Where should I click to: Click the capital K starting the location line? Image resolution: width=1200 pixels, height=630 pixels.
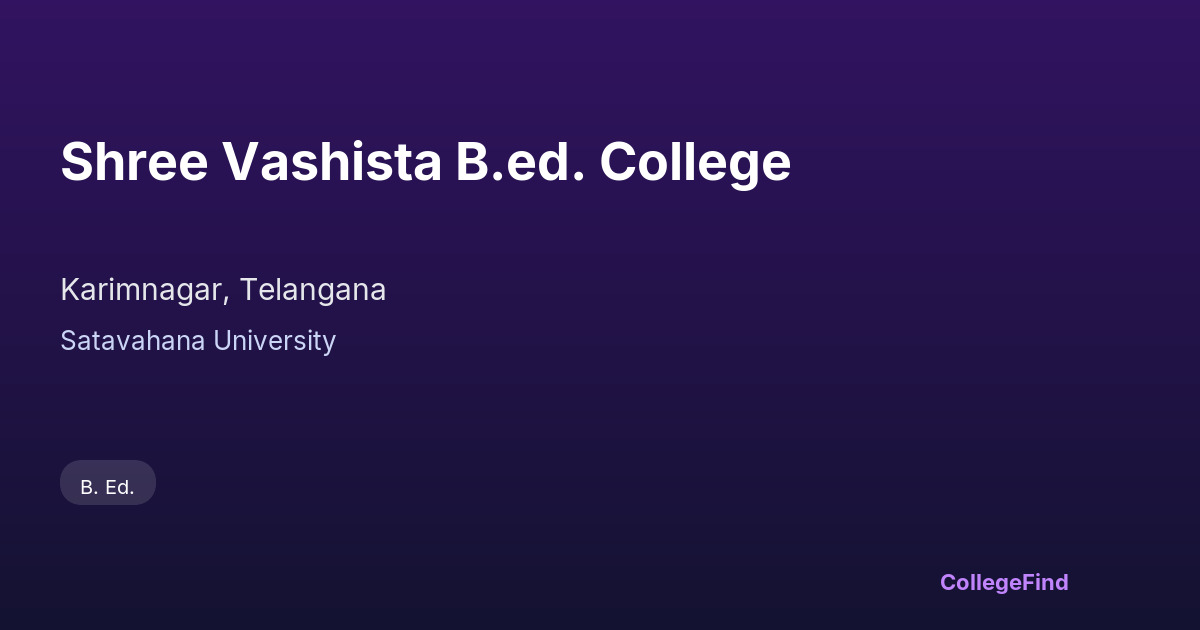coord(69,290)
